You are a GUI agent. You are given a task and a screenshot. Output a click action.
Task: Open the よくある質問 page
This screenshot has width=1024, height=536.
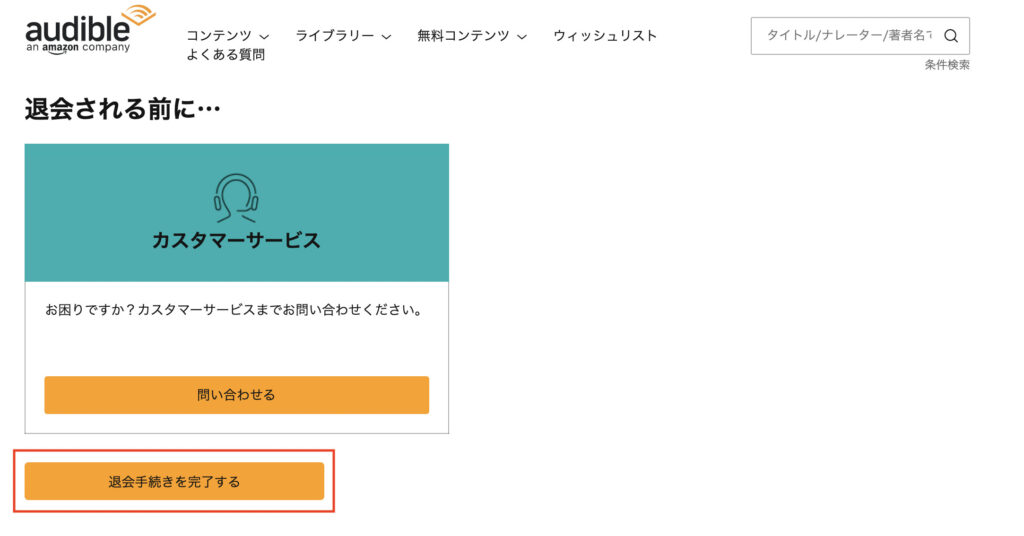click(225, 55)
